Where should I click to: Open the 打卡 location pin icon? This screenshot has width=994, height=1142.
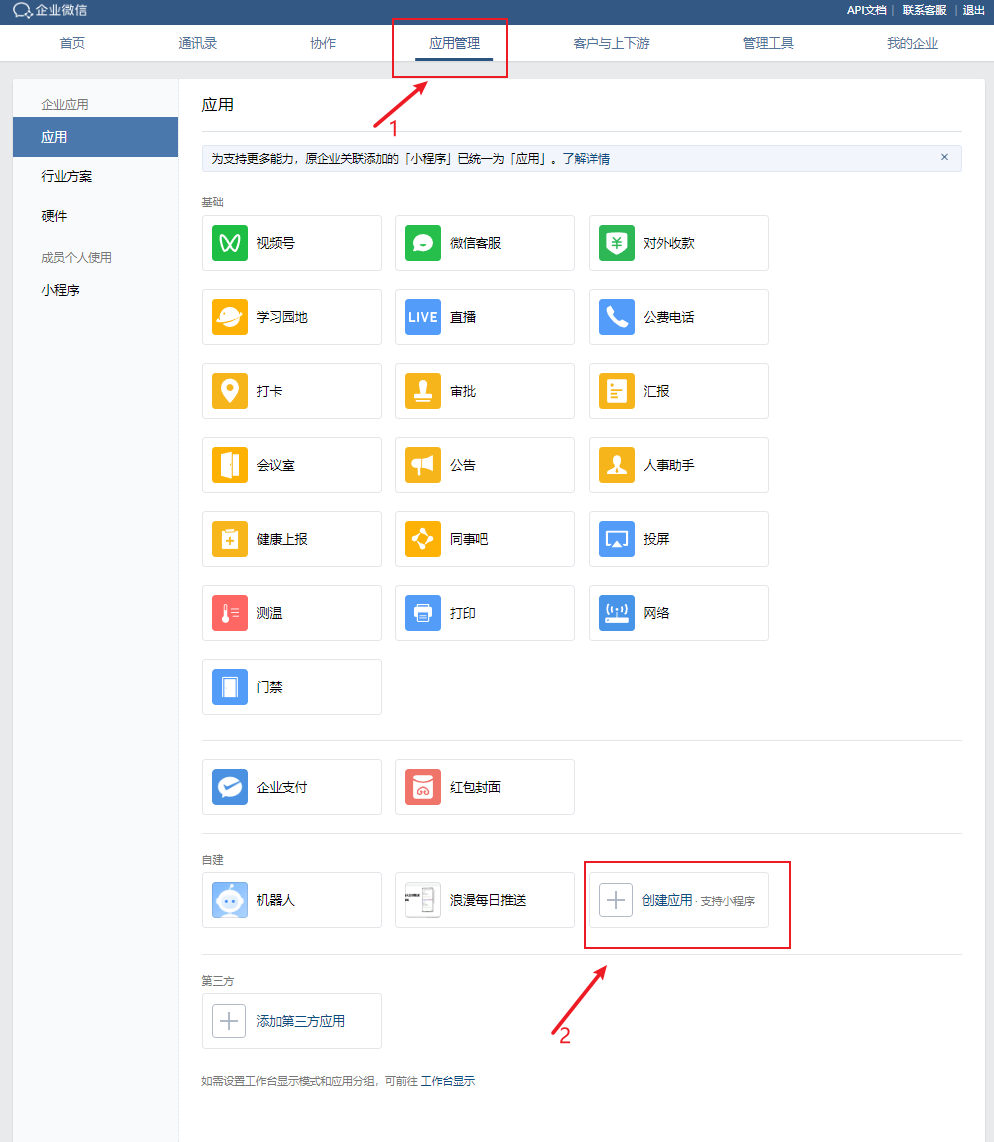point(230,391)
